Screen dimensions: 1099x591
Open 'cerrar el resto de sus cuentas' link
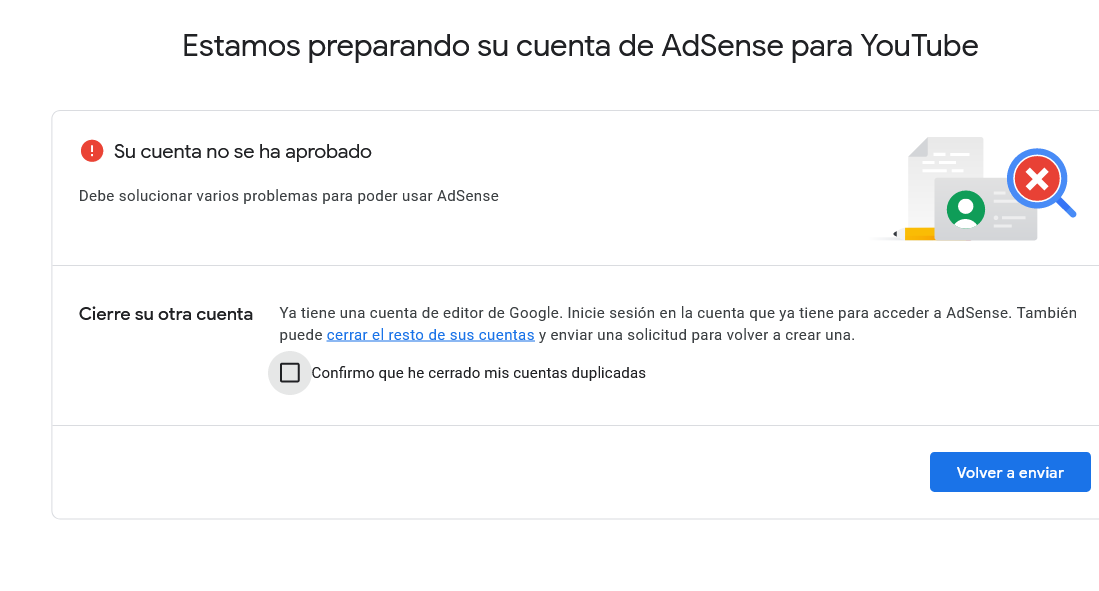(x=430, y=335)
